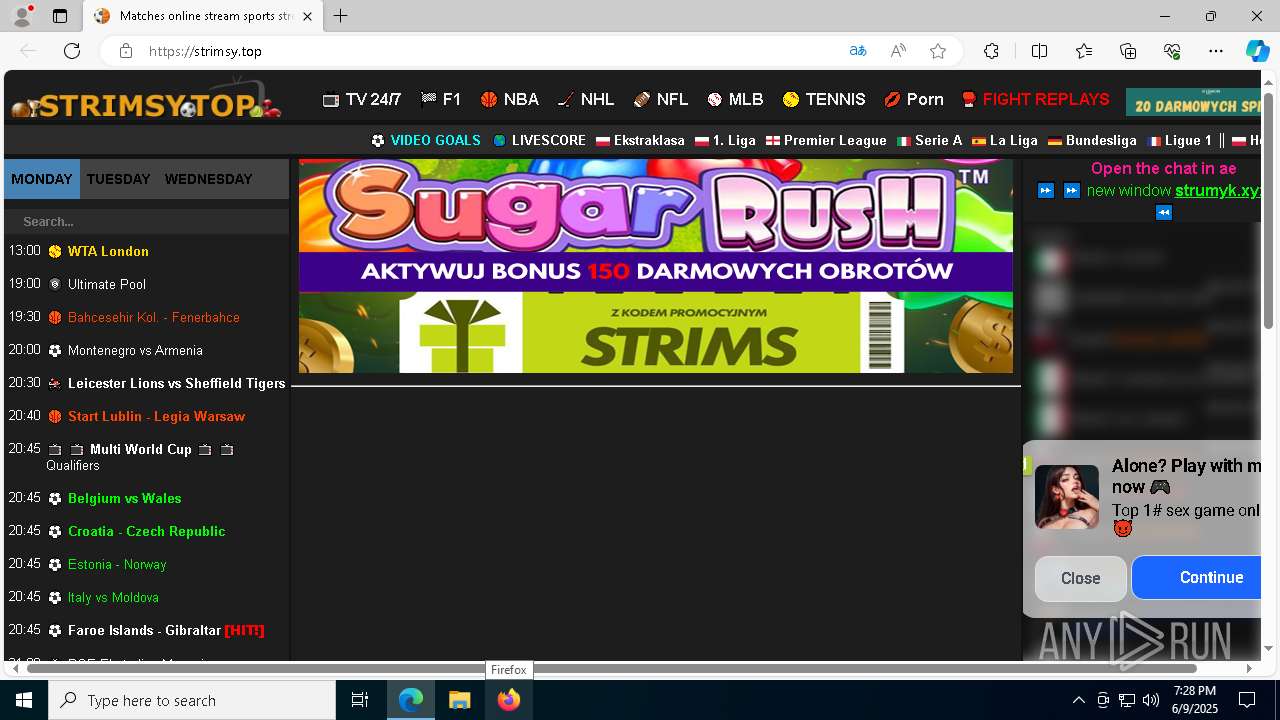Screen dimensions: 1280x720
Task: Open the MLB section
Action: point(735,99)
